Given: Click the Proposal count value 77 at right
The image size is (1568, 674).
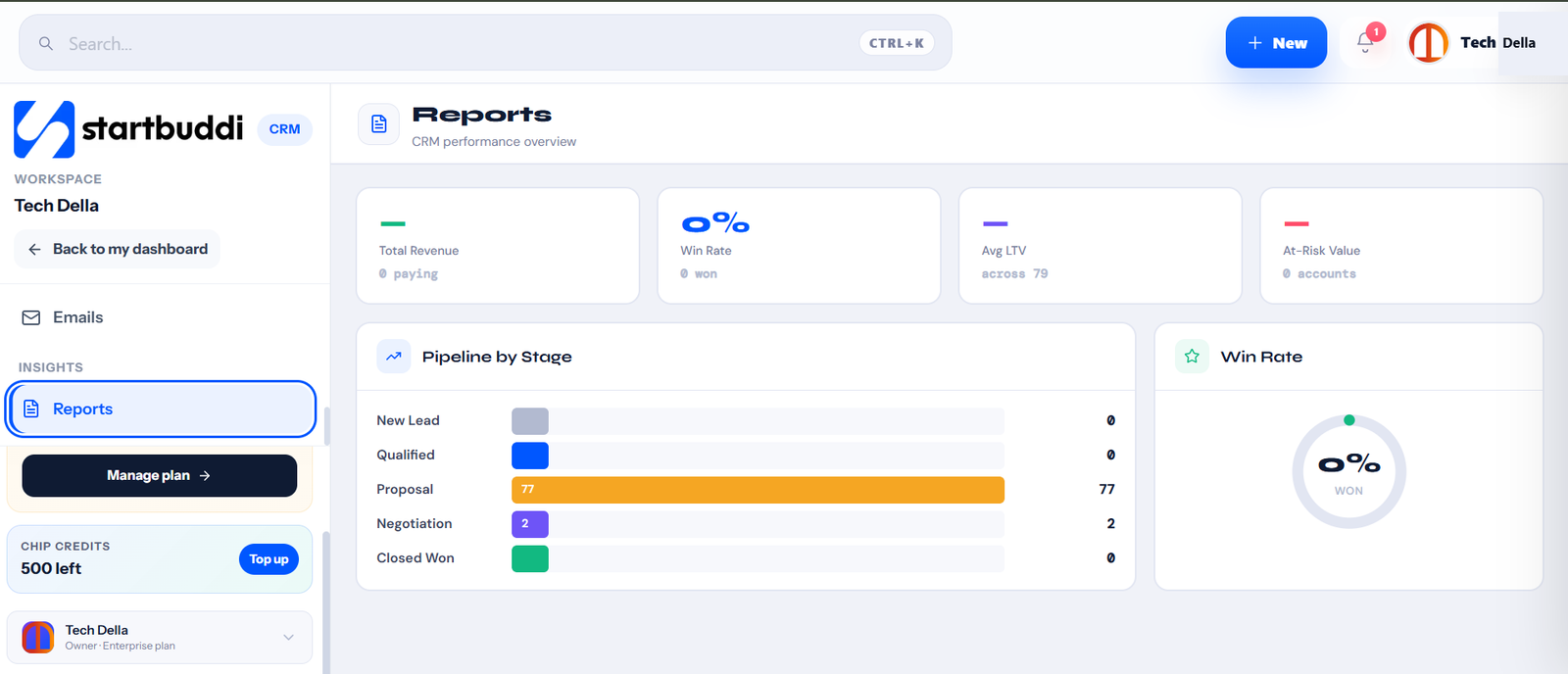Looking at the screenshot, I should click(x=1106, y=489).
